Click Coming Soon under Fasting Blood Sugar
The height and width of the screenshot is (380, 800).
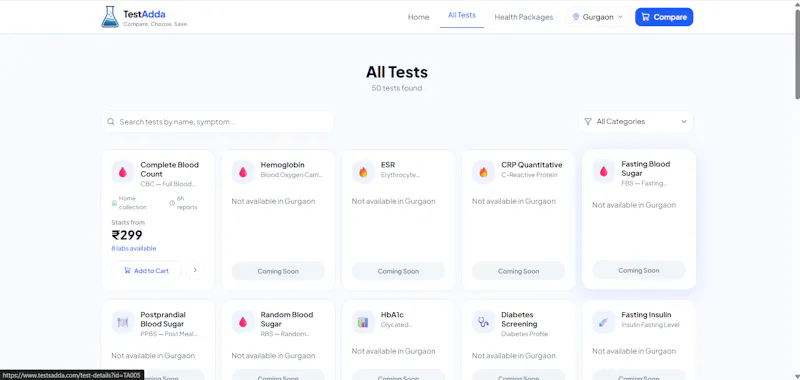[639, 270]
